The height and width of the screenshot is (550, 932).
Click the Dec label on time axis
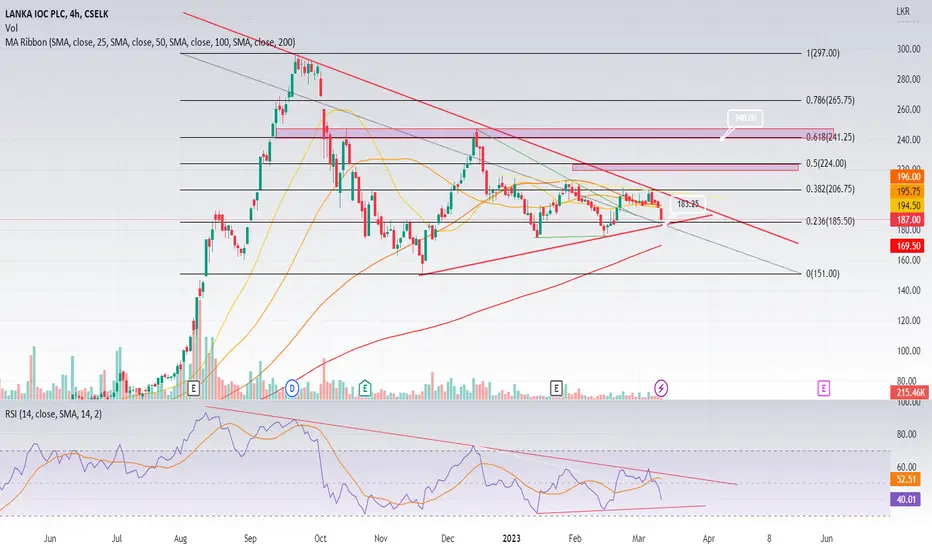(448, 539)
